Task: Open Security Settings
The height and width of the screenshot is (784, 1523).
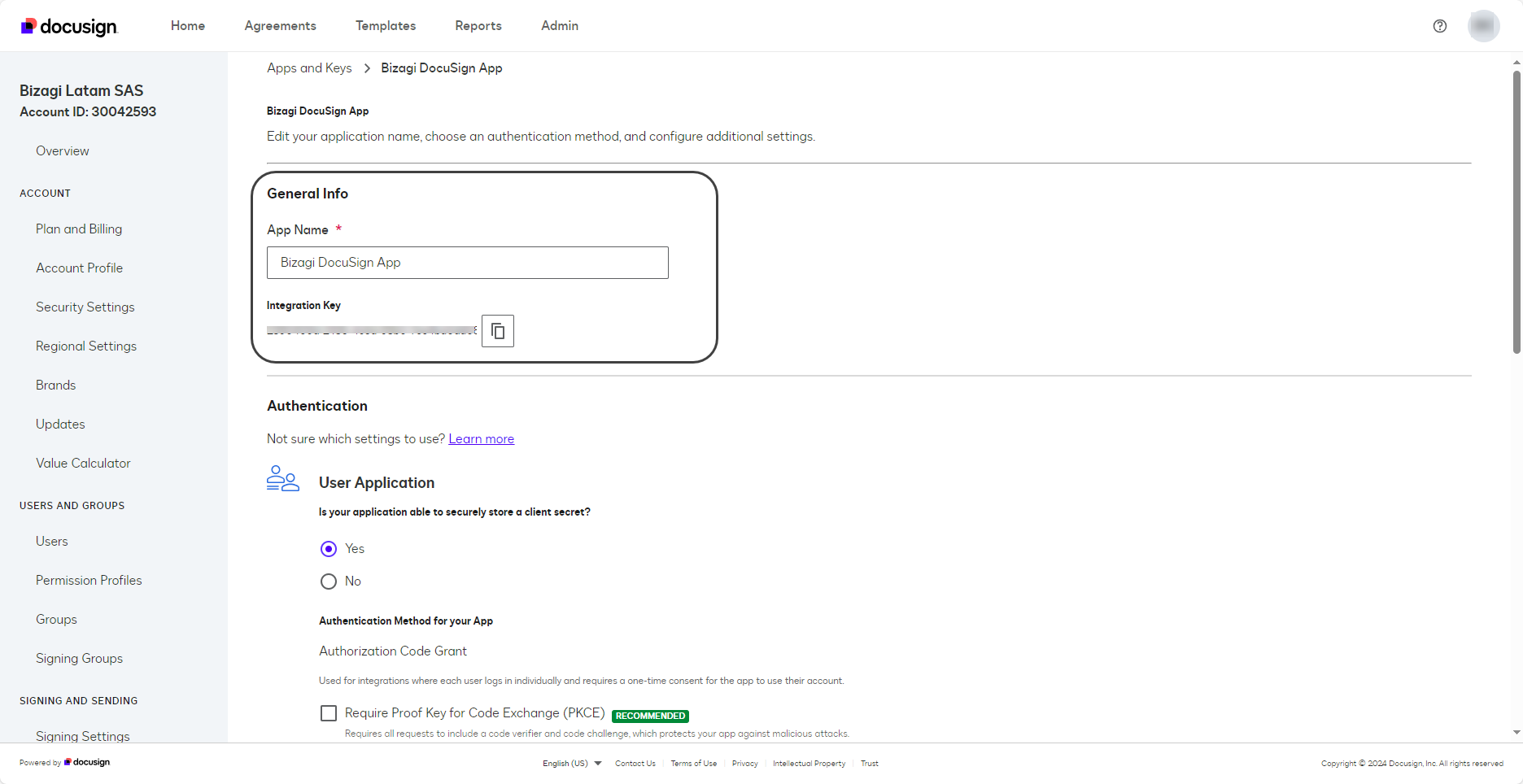Action: (x=85, y=307)
